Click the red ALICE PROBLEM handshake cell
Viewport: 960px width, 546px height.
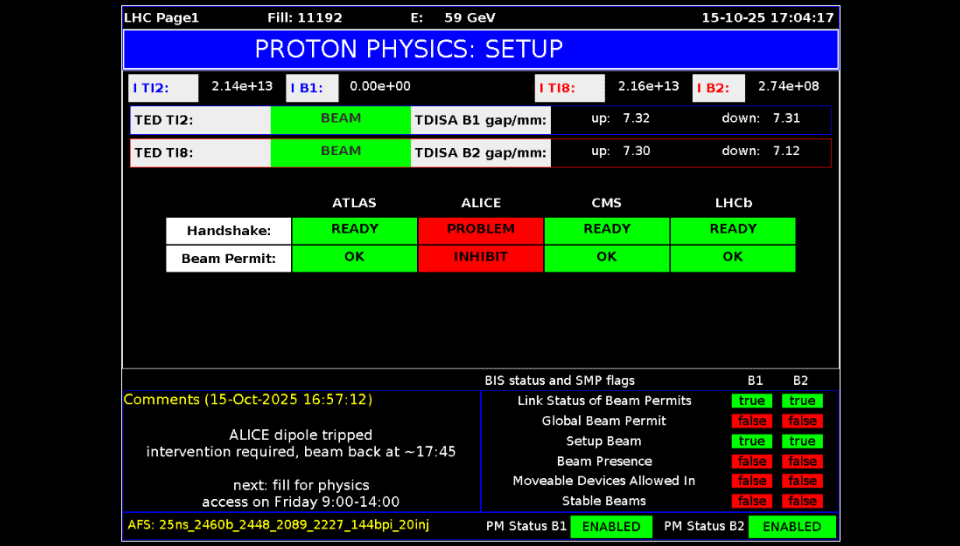pos(481,230)
